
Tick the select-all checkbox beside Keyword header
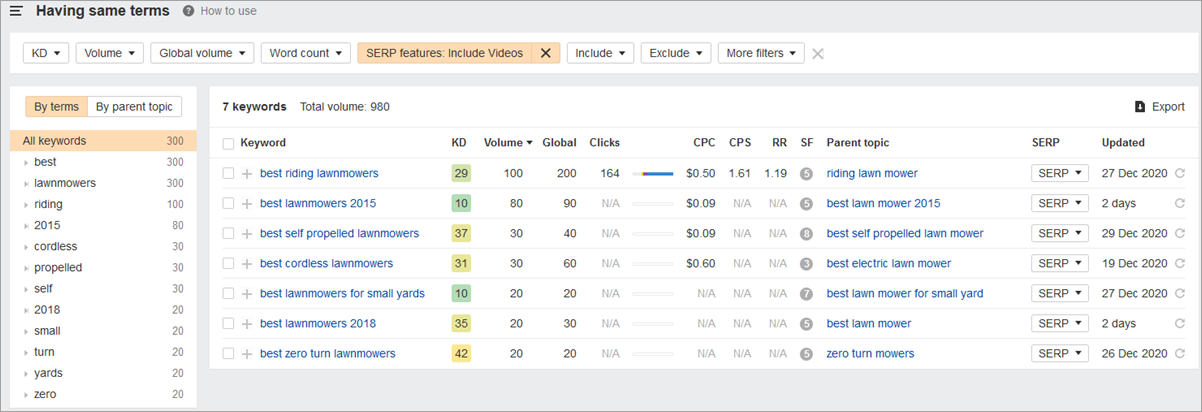[229, 144]
